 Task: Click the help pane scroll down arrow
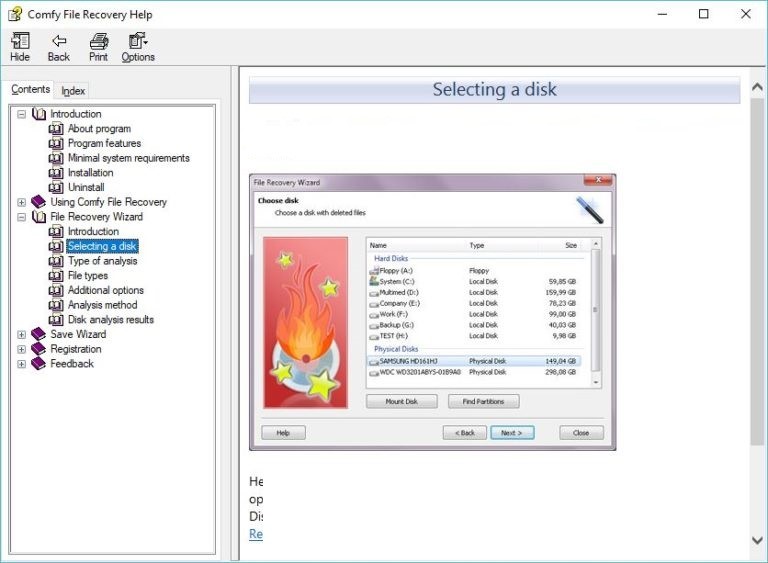pyautogui.click(x=757, y=540)
